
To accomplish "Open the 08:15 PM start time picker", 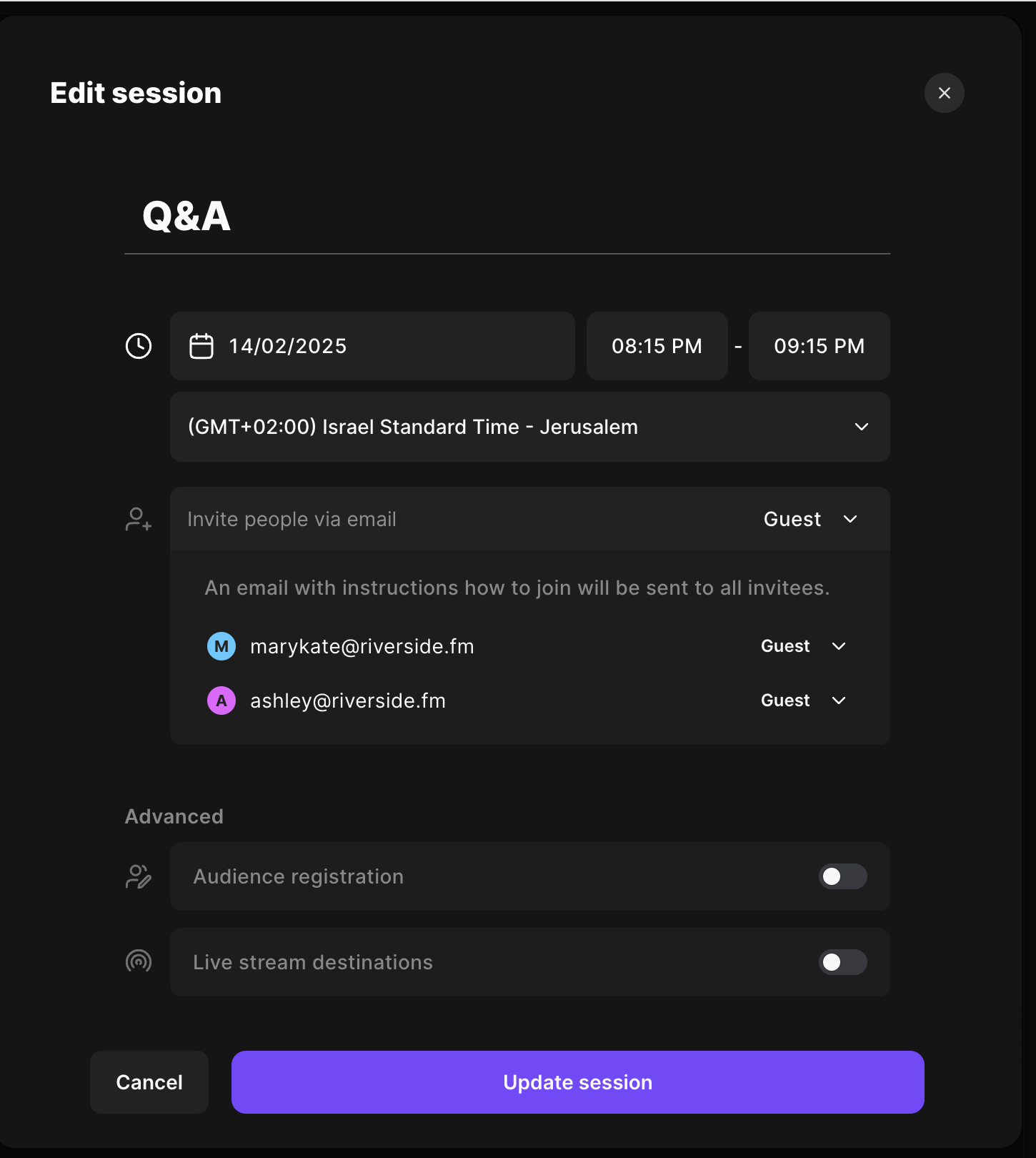I will [657, 346].
